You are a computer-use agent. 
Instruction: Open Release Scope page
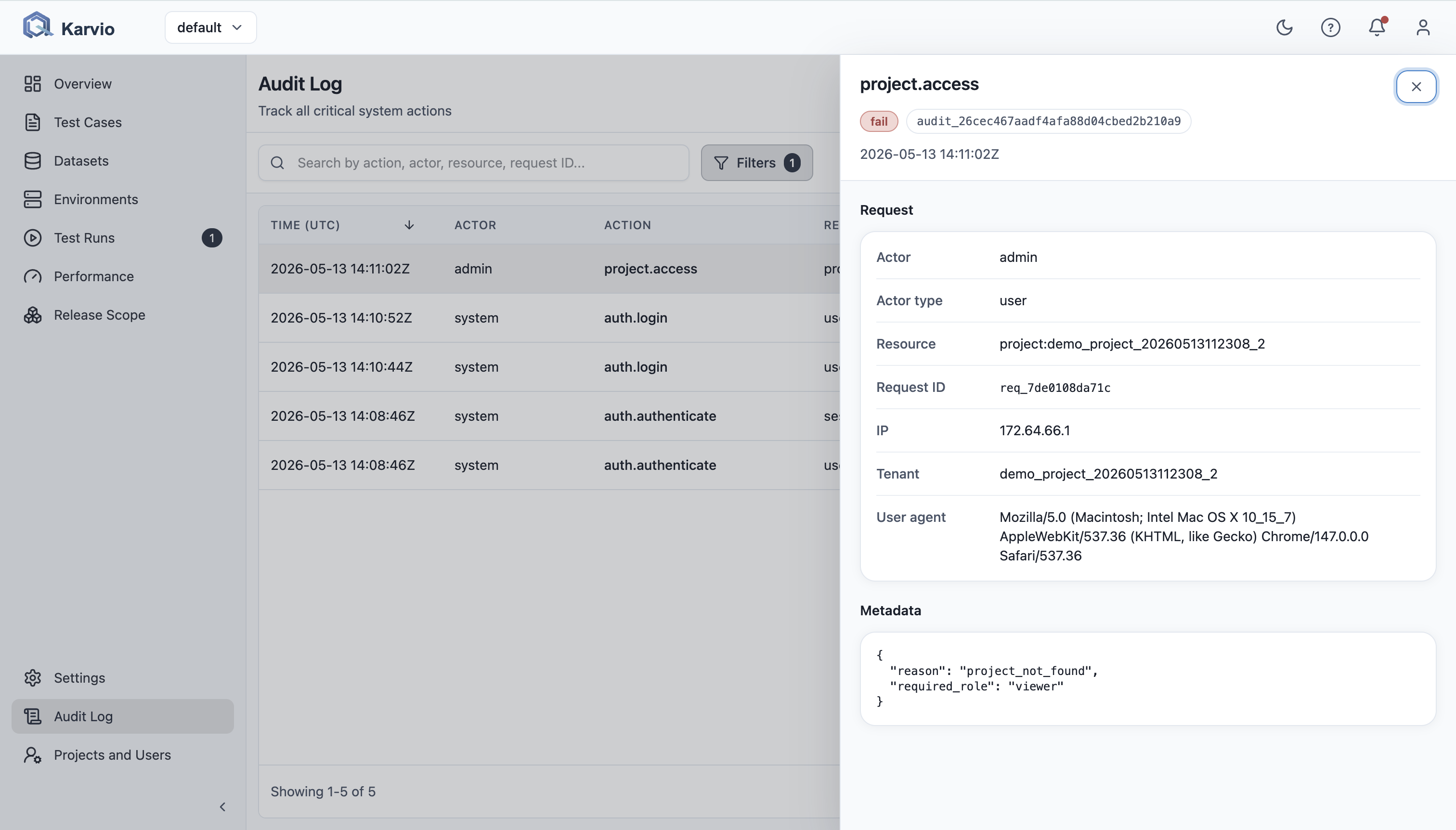click(x=123, y=315)
